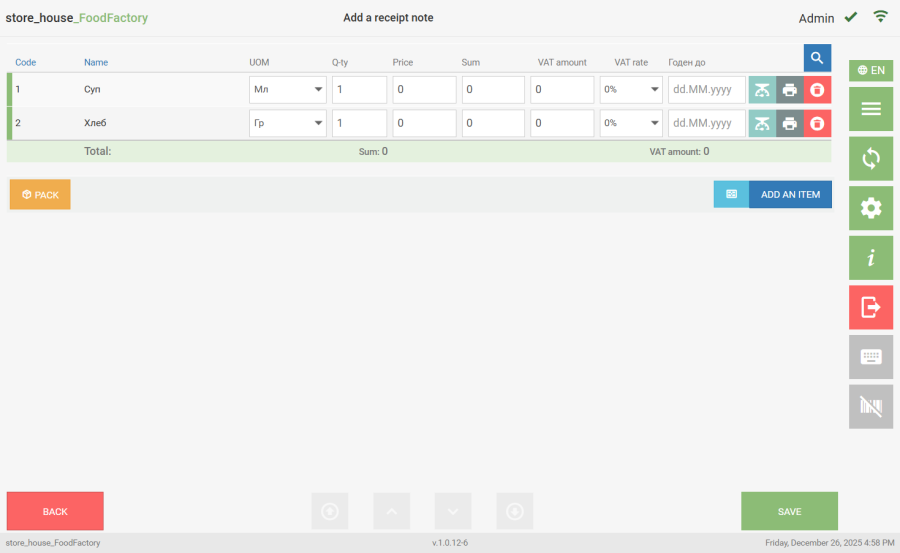Click the red logout icon
Screen dimensions: 900x553
click(870, 307)
